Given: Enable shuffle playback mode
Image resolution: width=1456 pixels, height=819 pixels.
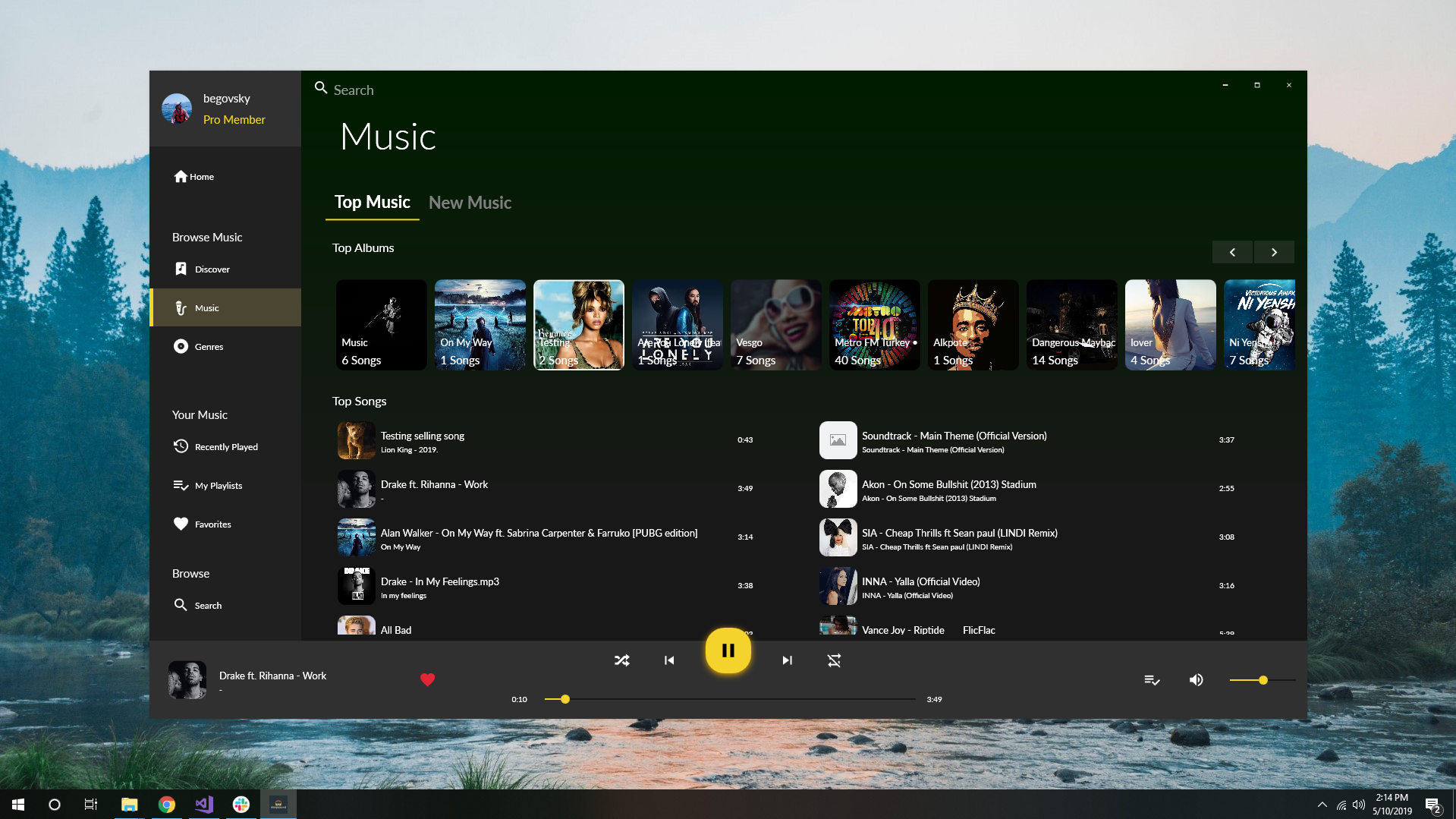Looking at the screenshot, I should pyautogui.click(x=622, y=660).
